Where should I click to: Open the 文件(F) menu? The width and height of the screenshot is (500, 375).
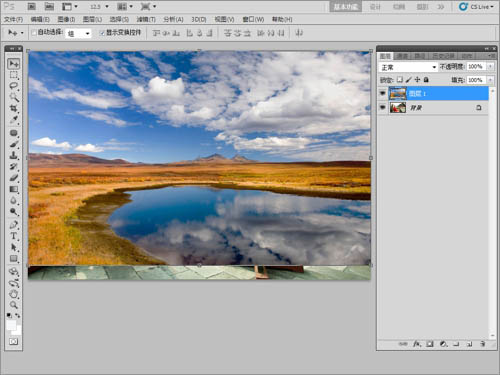pos(13,20)
